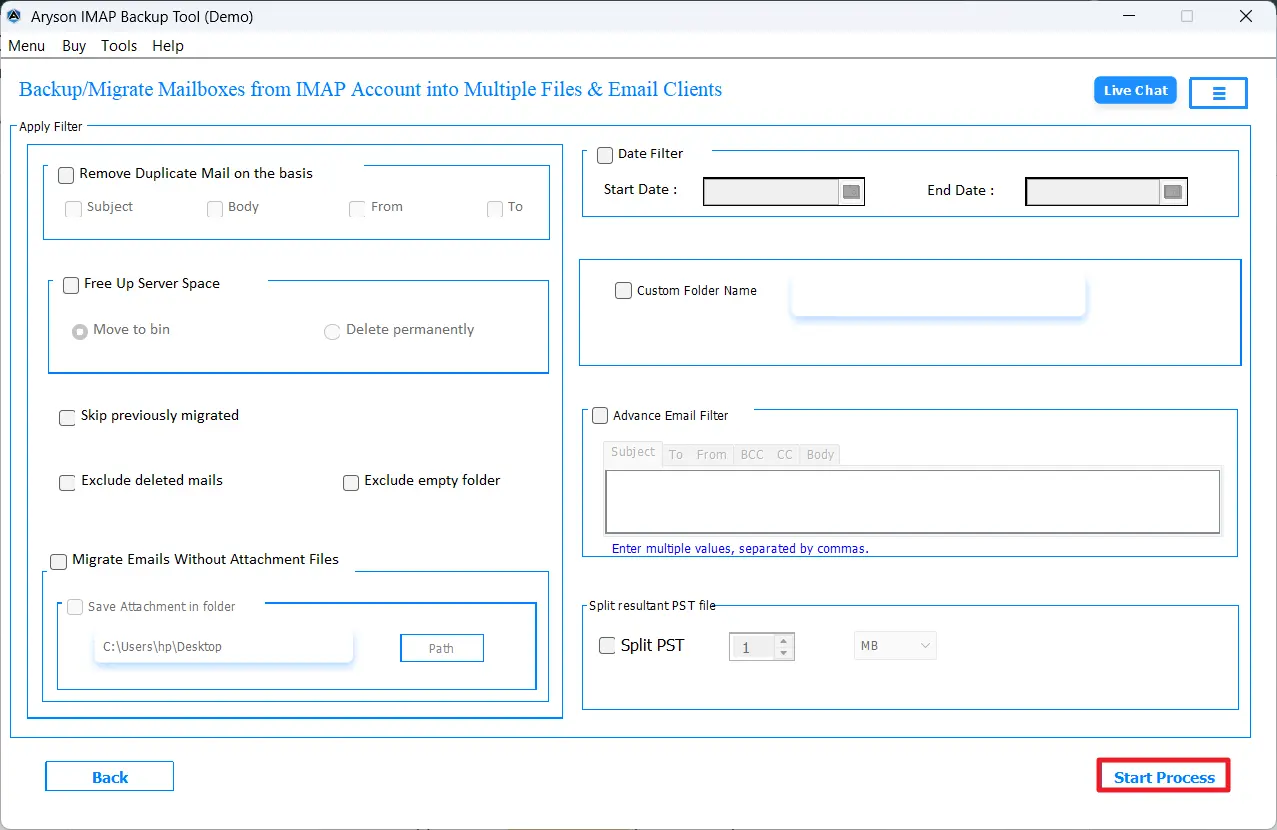Image resolution: width=1277 pixels, height=830 pixels.
Task: Click the Path browse button
Action: pos(442,648)
